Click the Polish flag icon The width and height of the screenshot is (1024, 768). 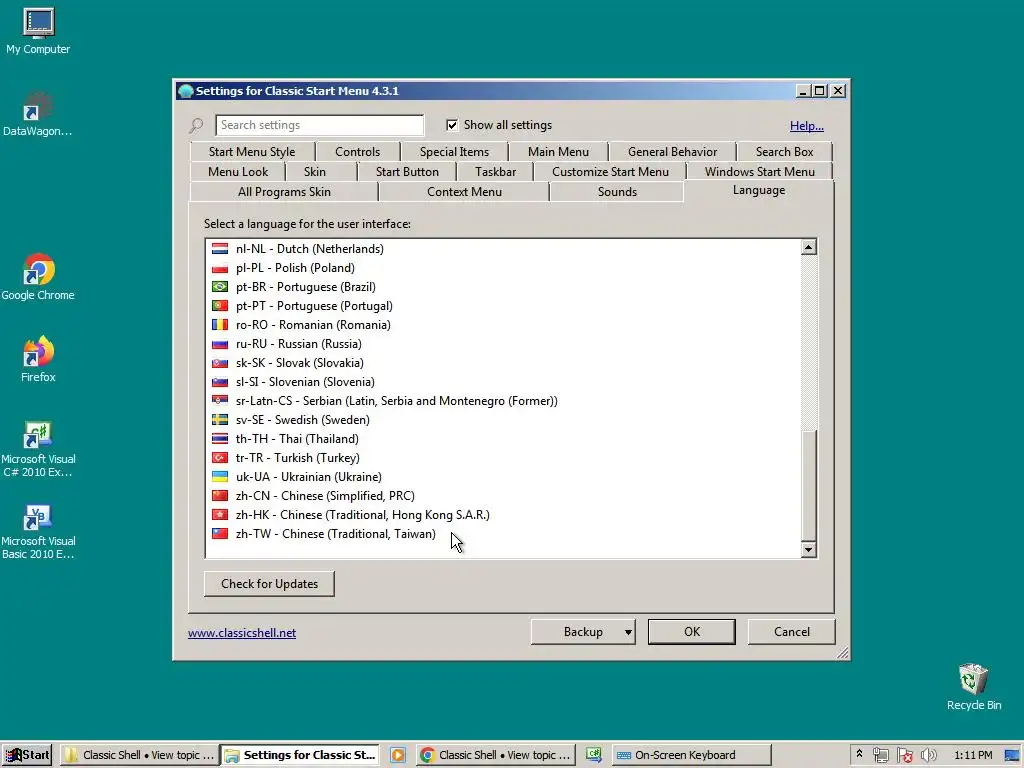pyautogui.click(x=220, y=268)
